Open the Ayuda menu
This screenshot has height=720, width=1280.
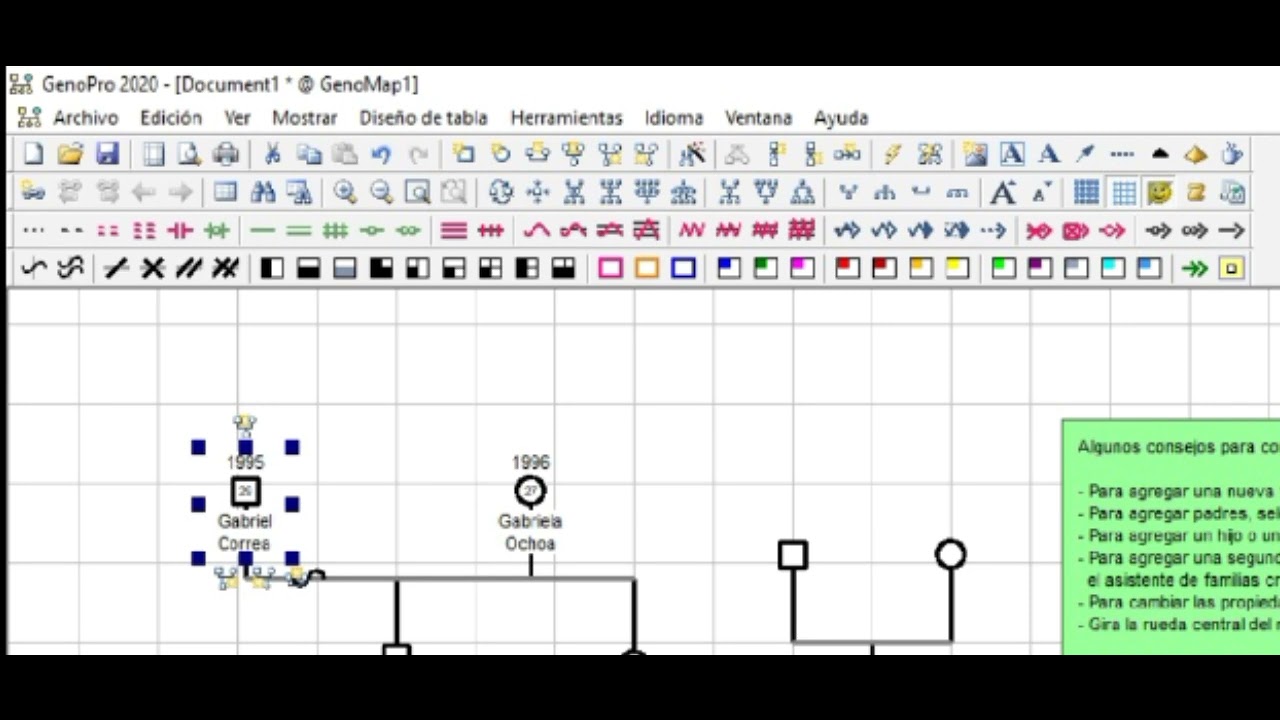click(x=841, y=118)
